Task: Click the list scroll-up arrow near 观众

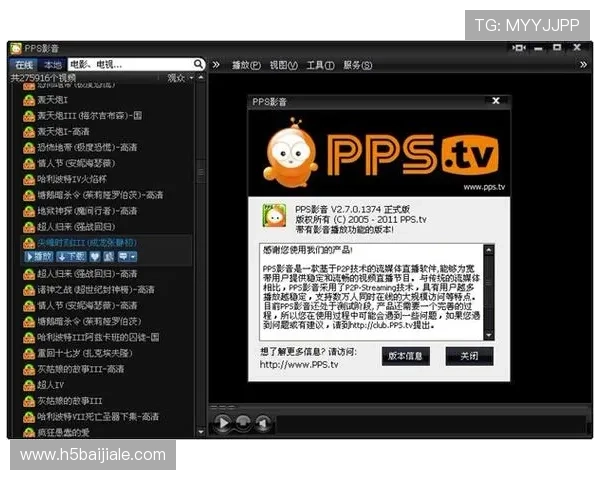Action: pyautogui.click(x=201, y=78)
